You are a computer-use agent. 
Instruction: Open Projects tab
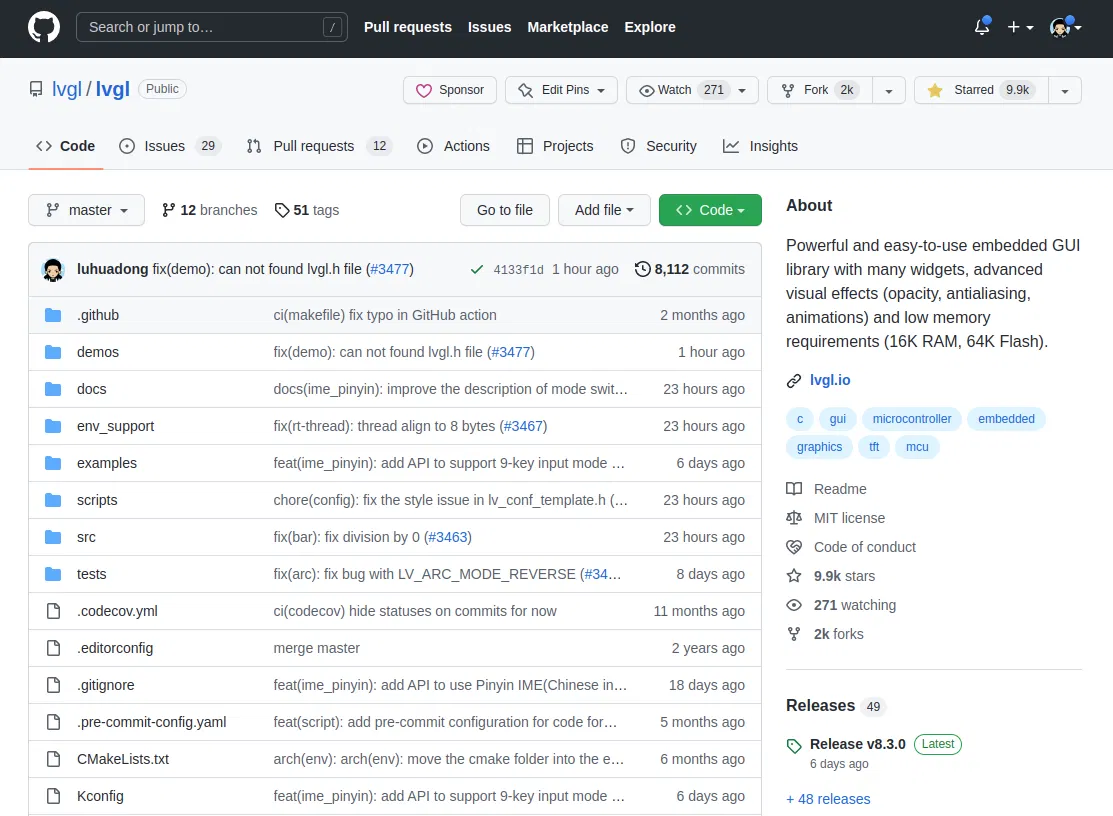pos(555,146)
